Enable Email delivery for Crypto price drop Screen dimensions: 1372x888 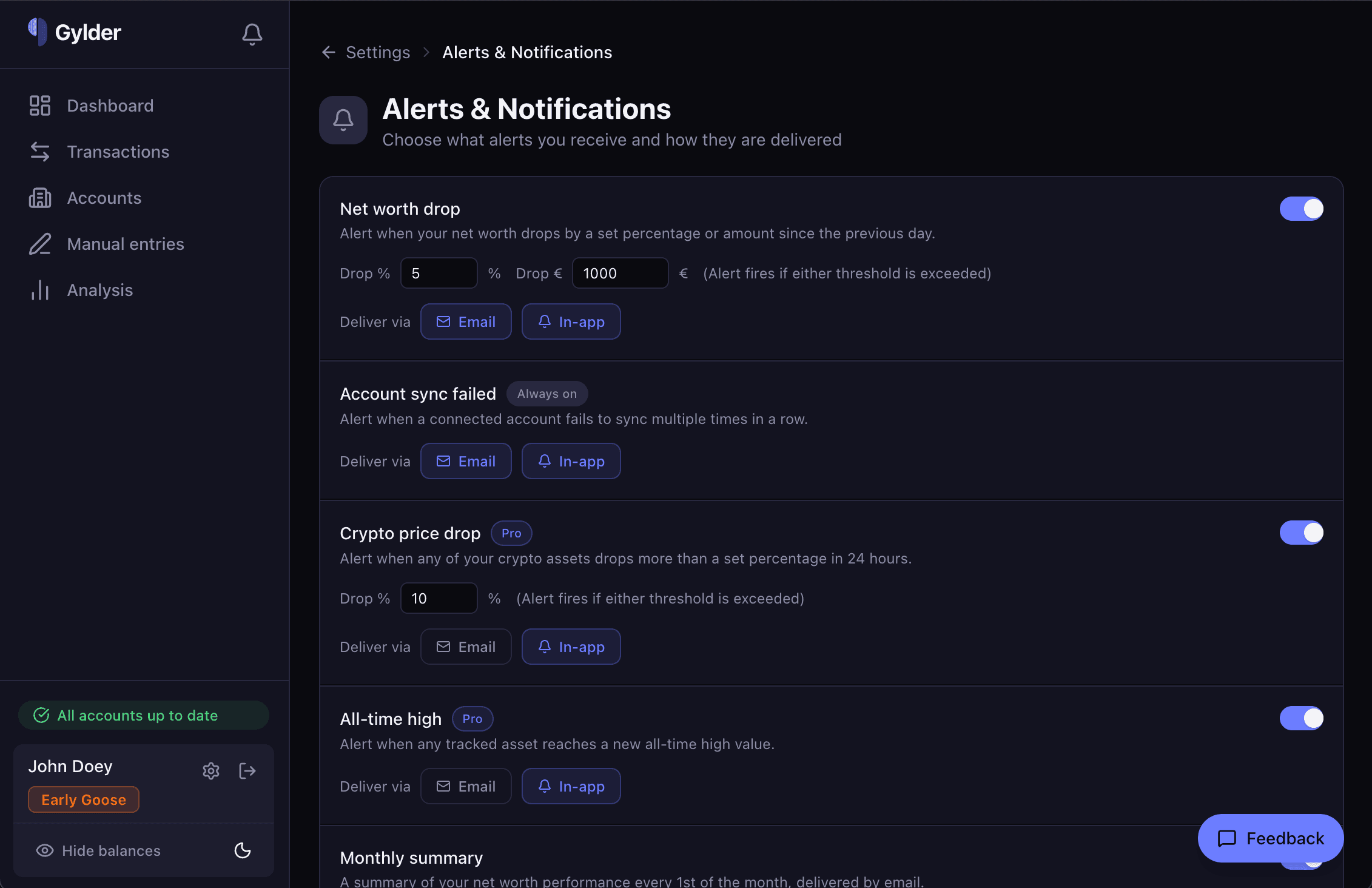pyautogui.click(x=466, y=647)
